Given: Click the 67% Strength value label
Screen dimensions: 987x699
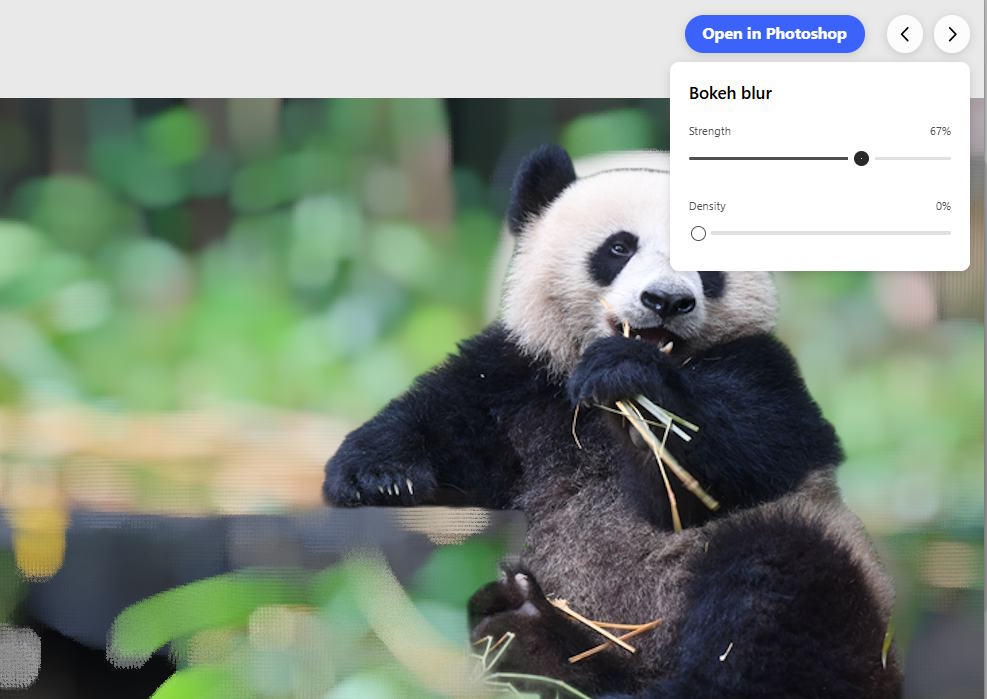Looking at the screenshot, I should (941, 130).
